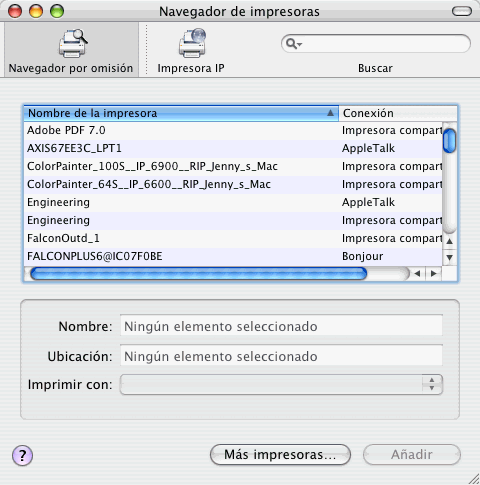The height and width of the screenshot is (485, 480).
Task: Click the vertical scrollbar up arrow
Action: point(450,241)
